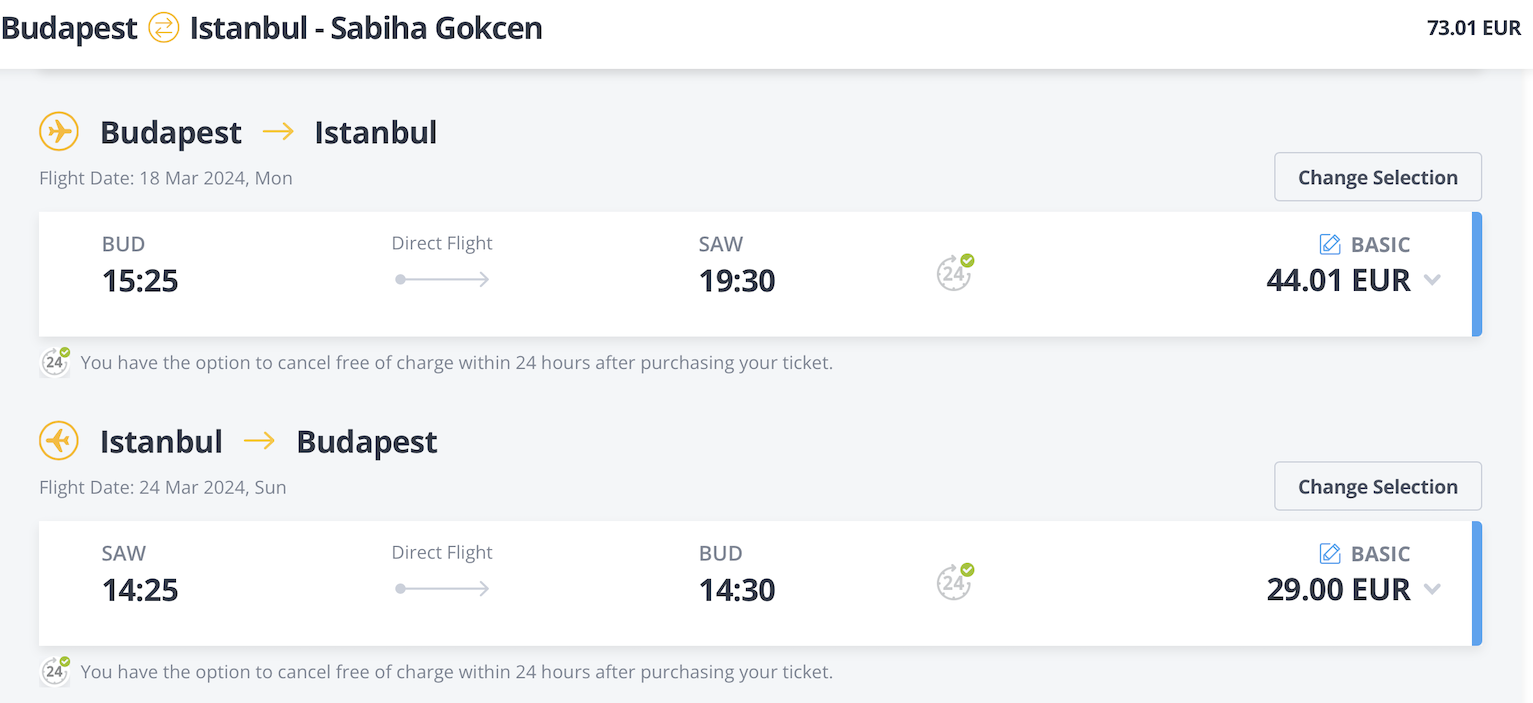This screenshot has height=703, width=1533.
Task: Click the returning plane icon beside Istanbul
Action: point(59,440)
